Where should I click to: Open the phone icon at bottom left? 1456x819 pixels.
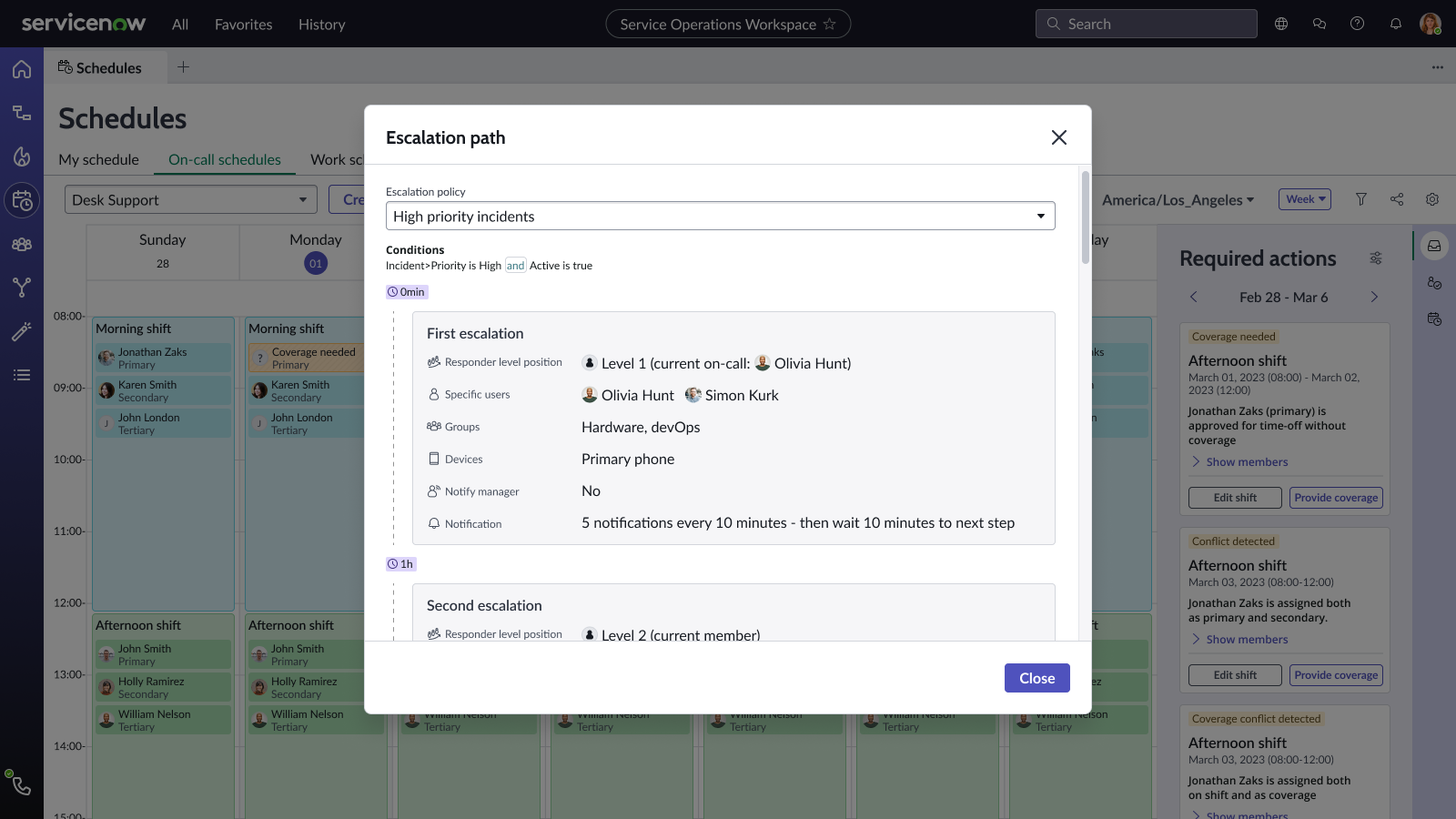pyautogui.click(x=20, y=784)
